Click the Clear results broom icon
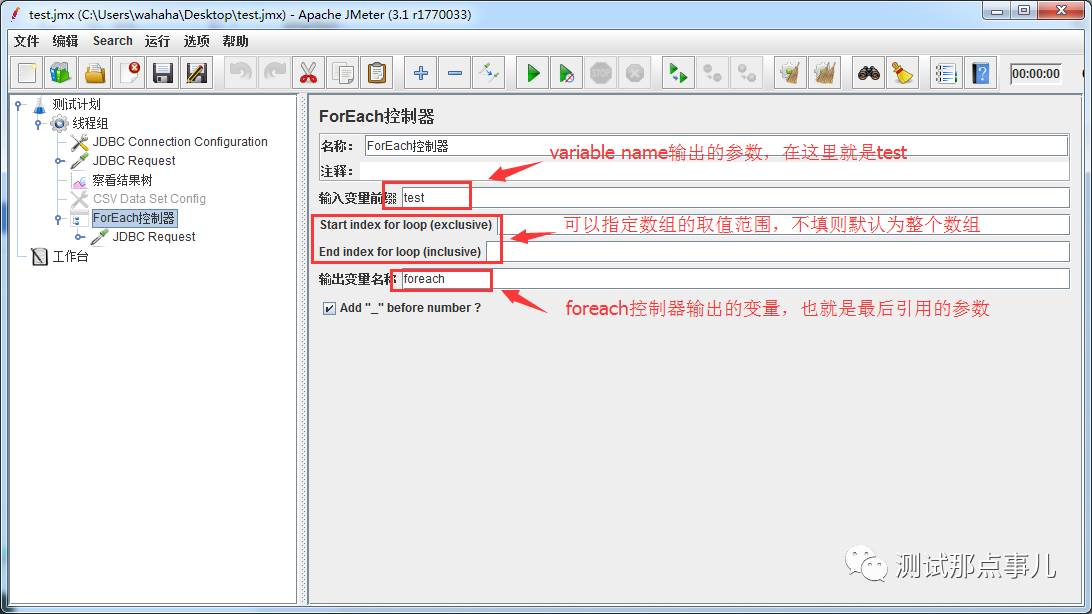This screenshot has width=1092, height=614. pos(790,72)
